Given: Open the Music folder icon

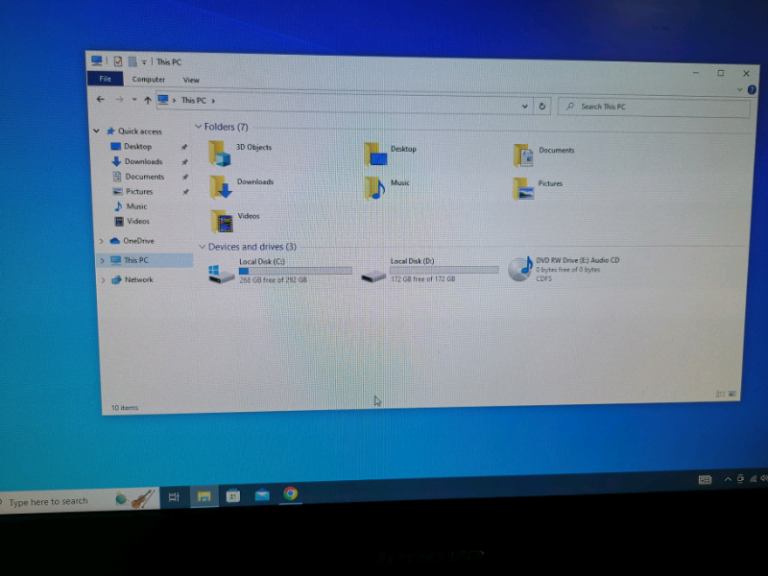Looking at the screenshot, I should pyautogui.click(x=375, y=187).
